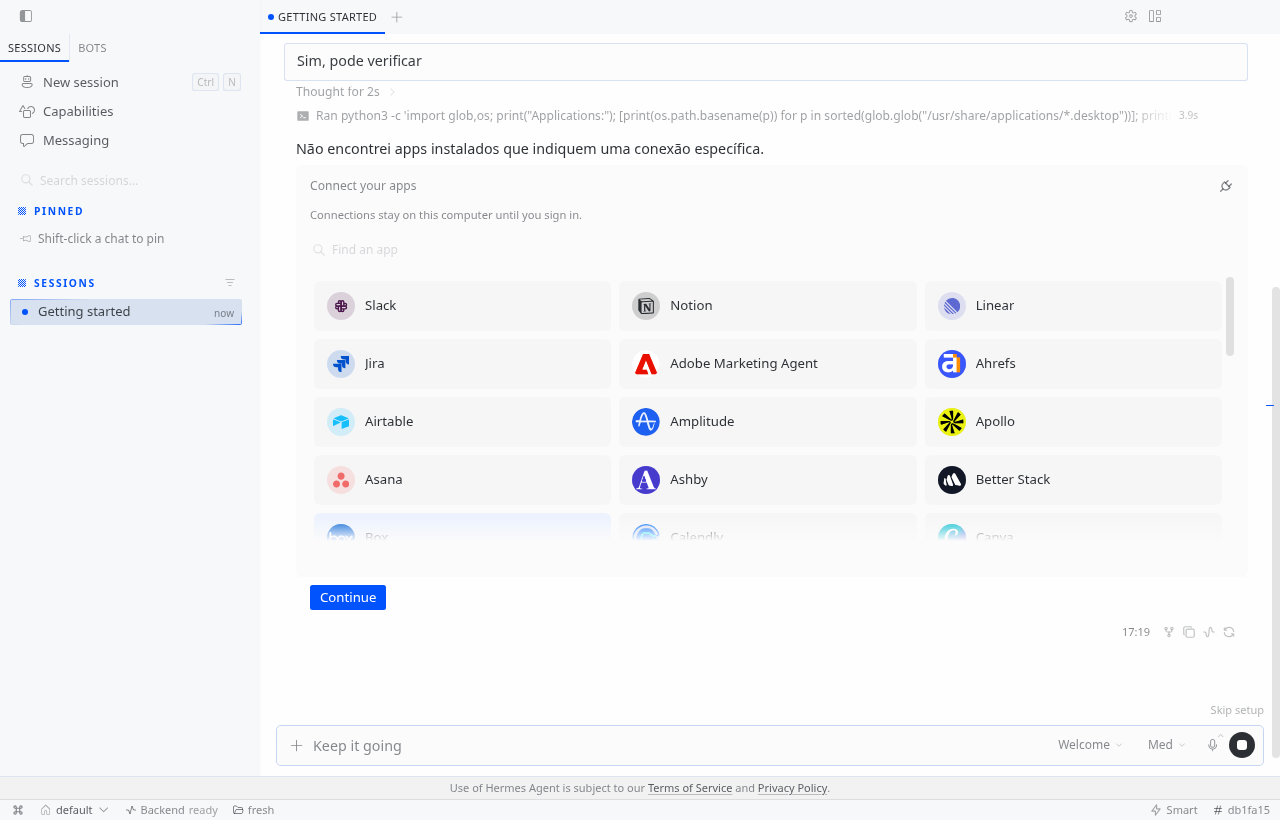The image size is (1280, 820).
Task: Switch to the BOTS tab
Action: point(92,48)
